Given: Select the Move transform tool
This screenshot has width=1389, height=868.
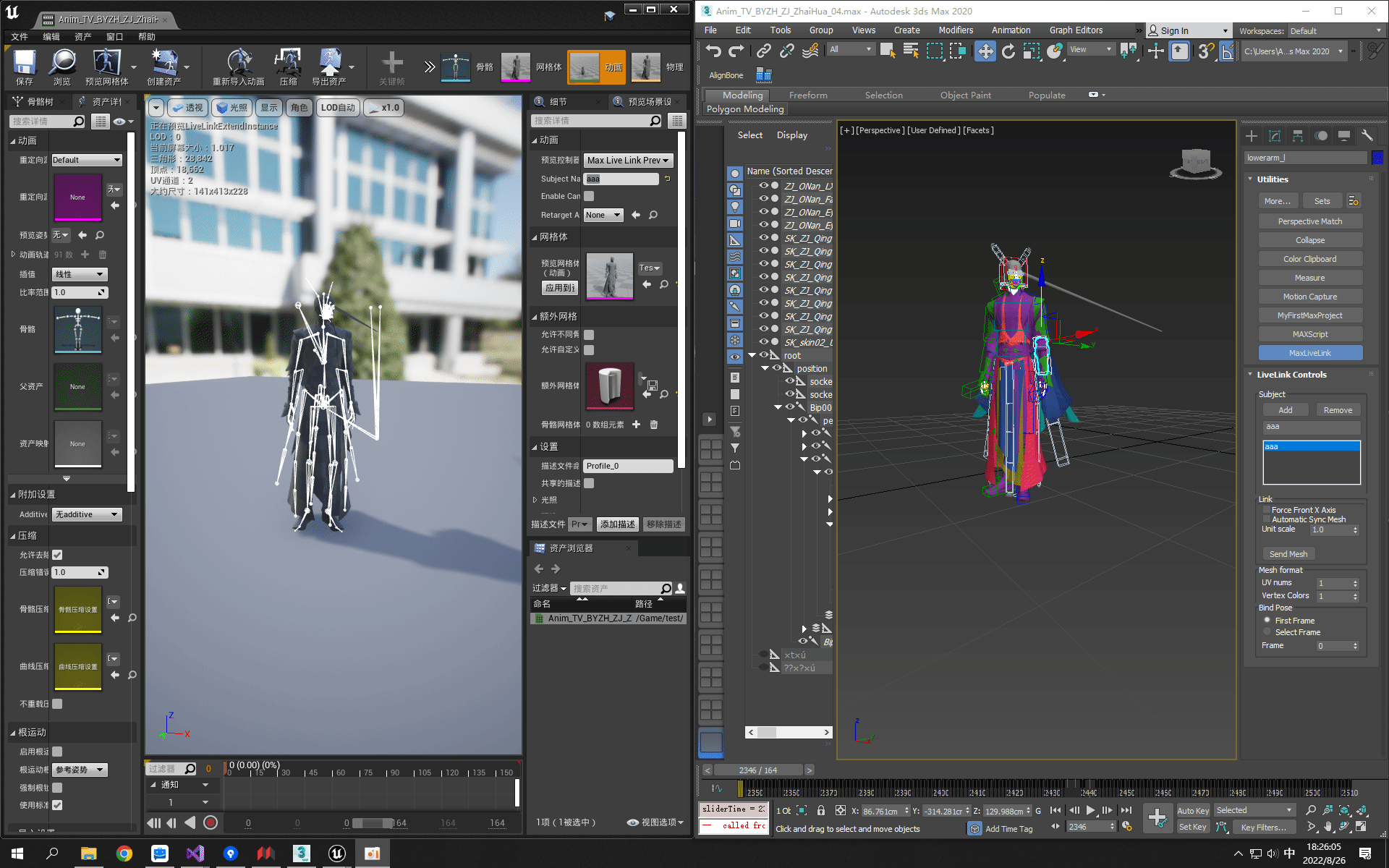Looking at the screenshot, I should coord(985,51).
